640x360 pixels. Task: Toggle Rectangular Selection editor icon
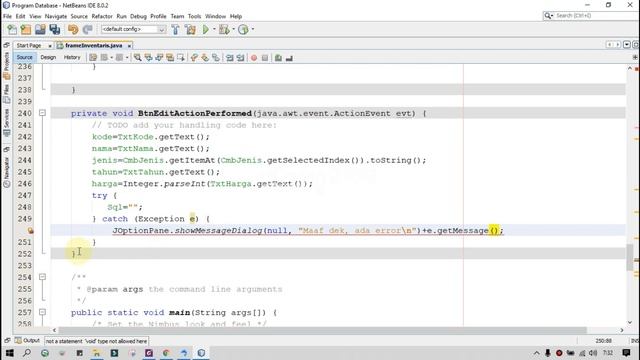180,58
